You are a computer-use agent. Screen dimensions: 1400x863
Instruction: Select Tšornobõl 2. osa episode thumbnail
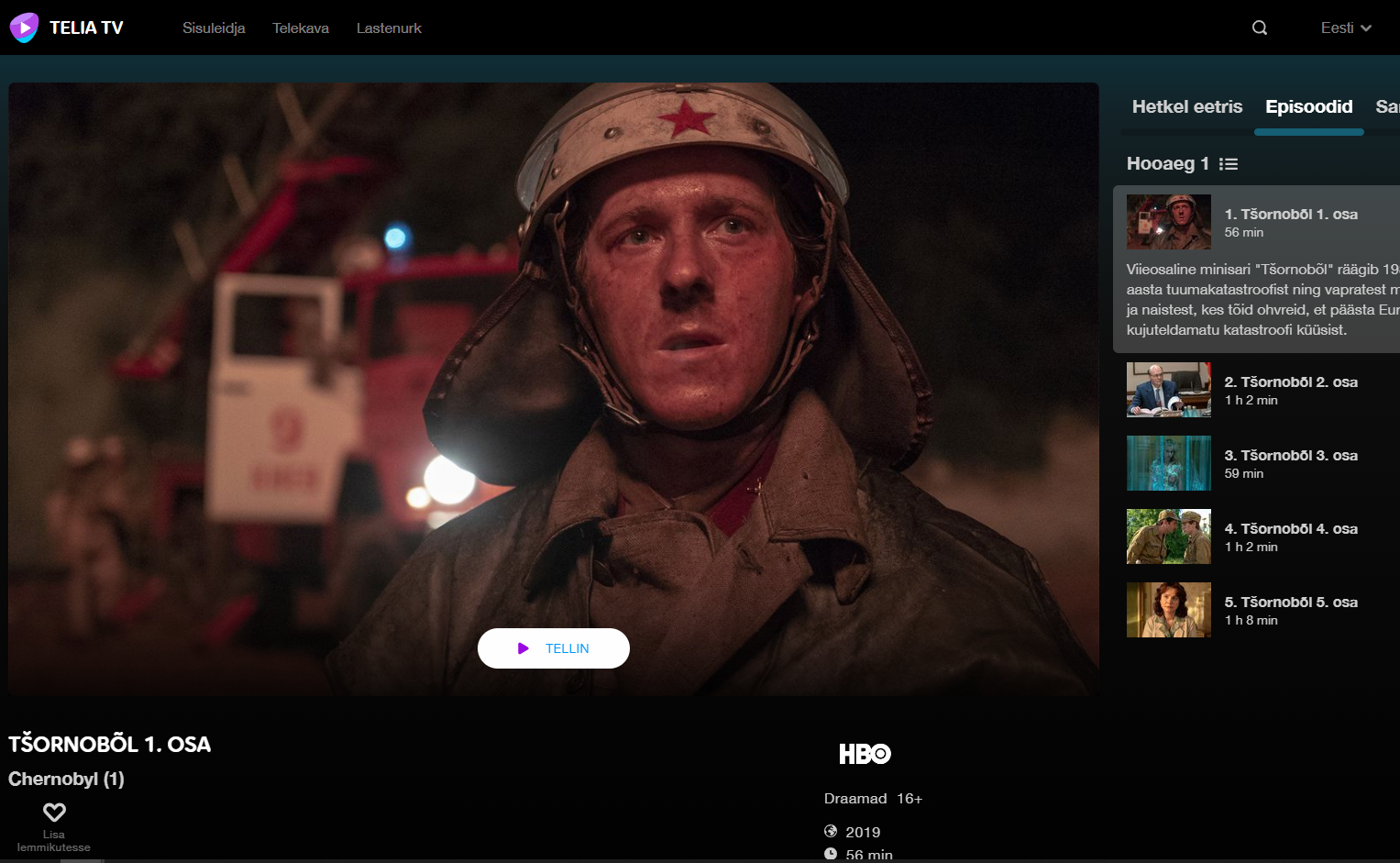[x=1168, y=390]
